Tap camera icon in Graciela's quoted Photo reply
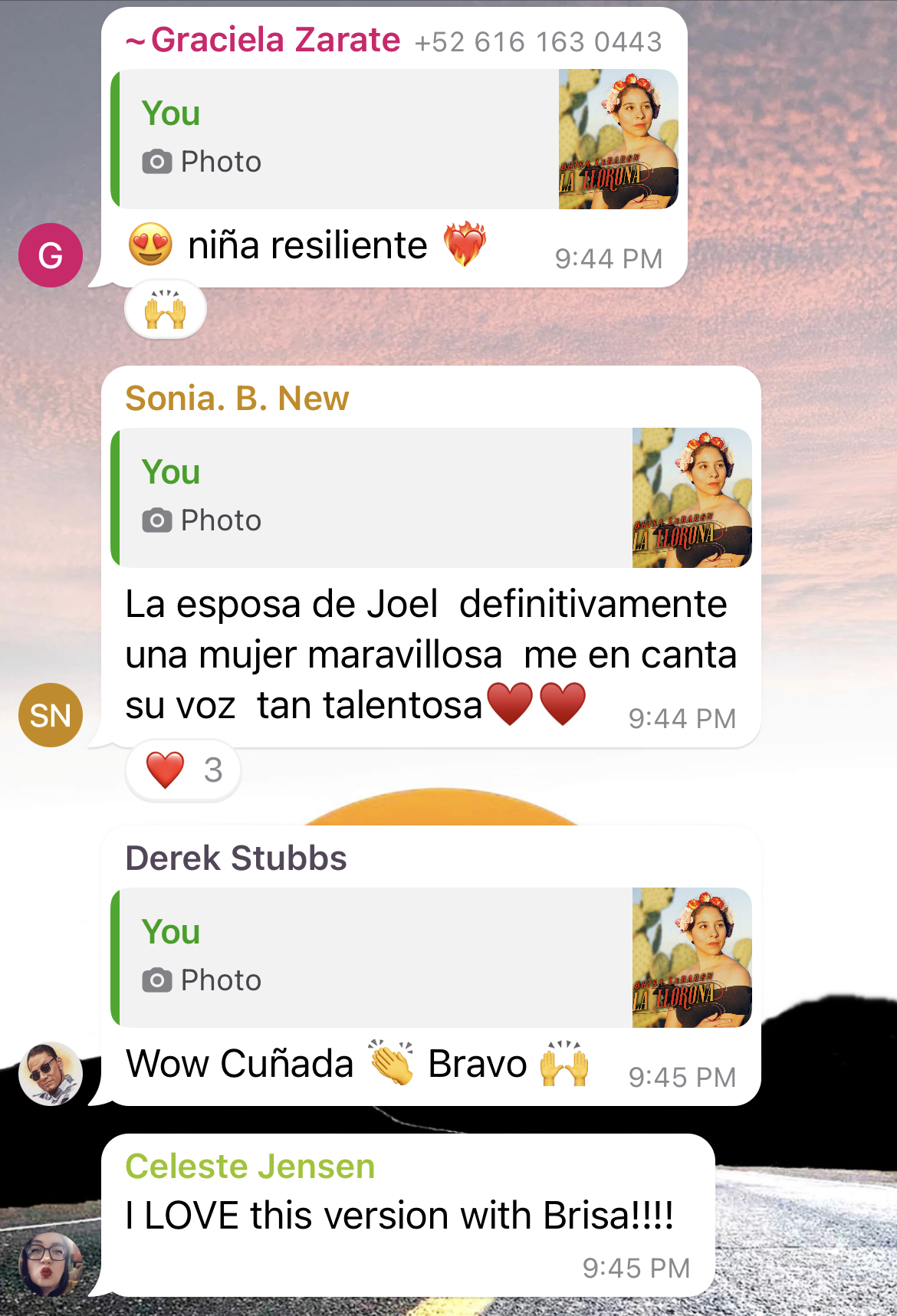 coord(157,162)
